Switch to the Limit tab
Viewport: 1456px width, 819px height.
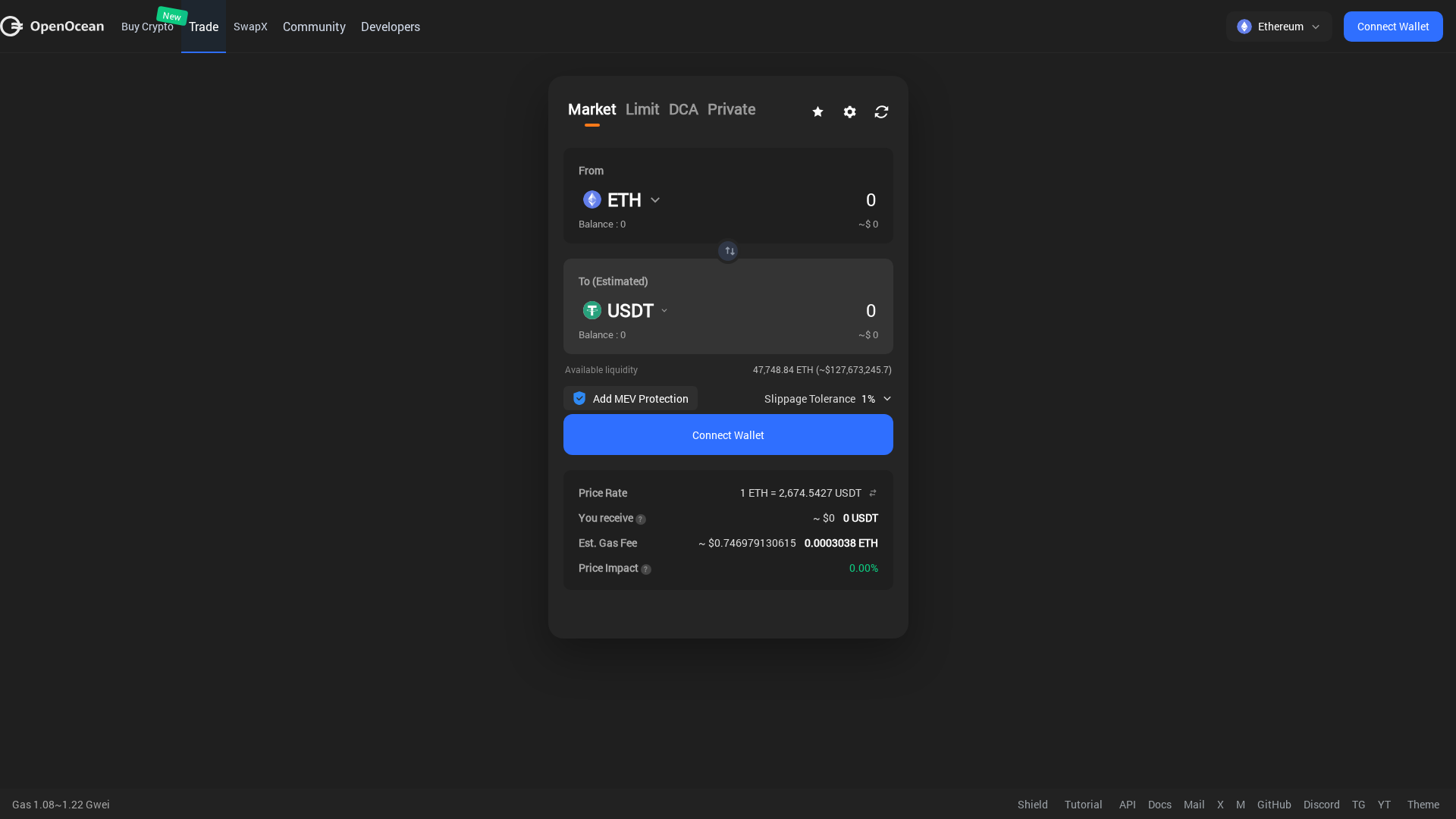pyautogui.click(x=642, y=109)
